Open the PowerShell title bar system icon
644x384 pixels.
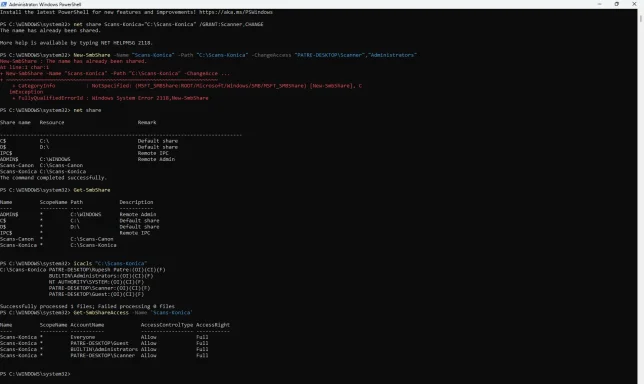tap(4, 4)
